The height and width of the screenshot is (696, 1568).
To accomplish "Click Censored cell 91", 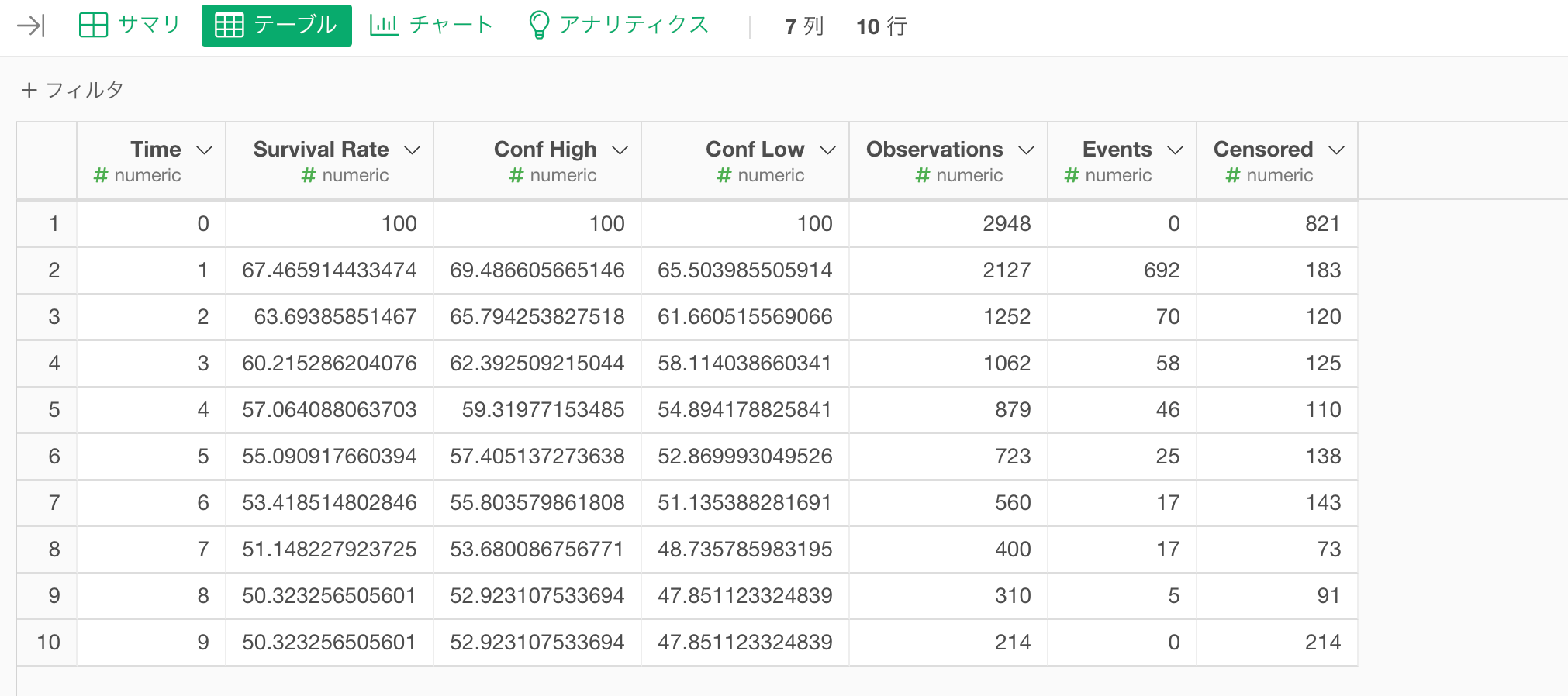I will tap(1277, 596).
